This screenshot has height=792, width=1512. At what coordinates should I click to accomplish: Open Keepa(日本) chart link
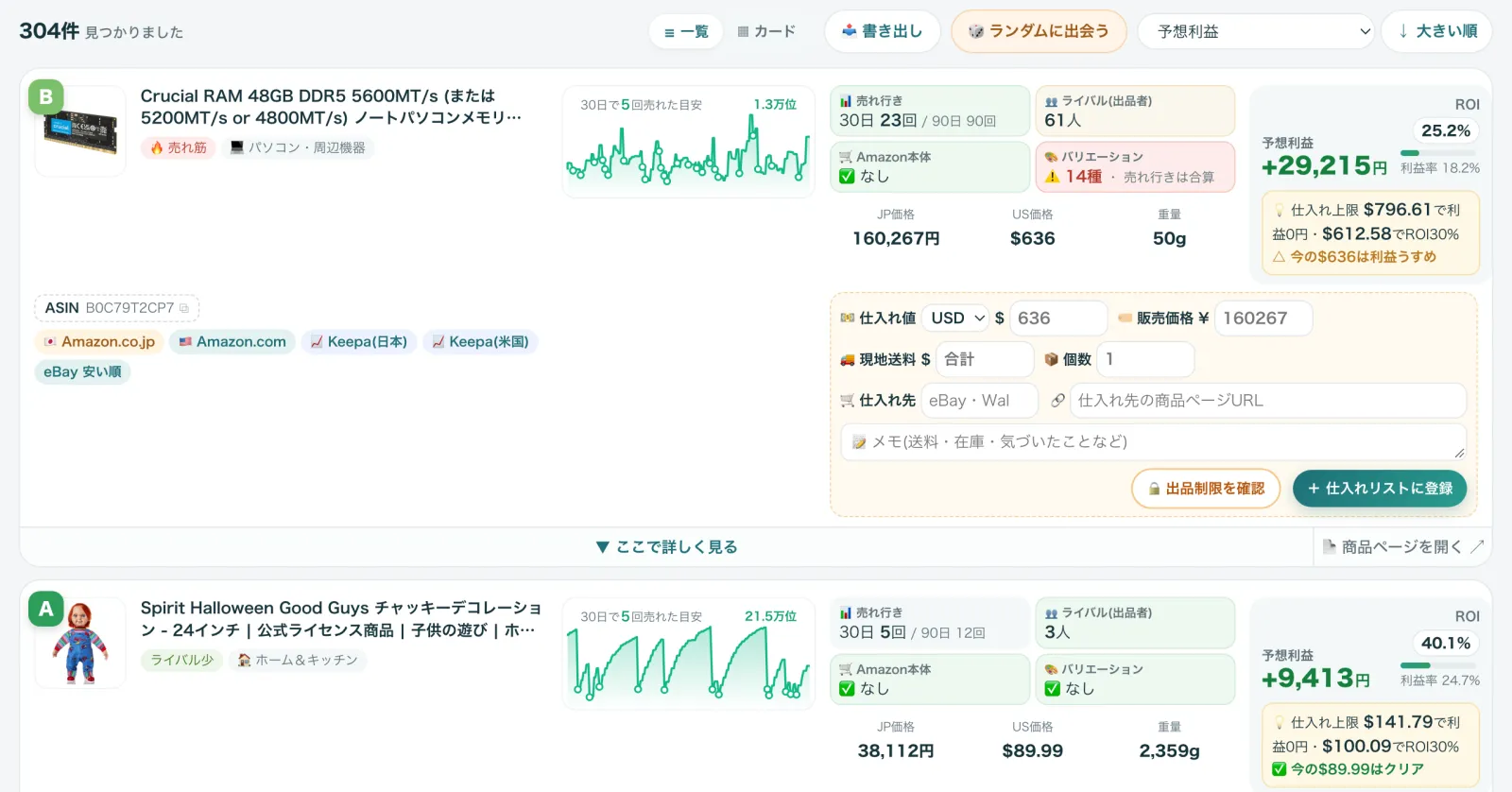pyautogui.click(x=359, y=341)
